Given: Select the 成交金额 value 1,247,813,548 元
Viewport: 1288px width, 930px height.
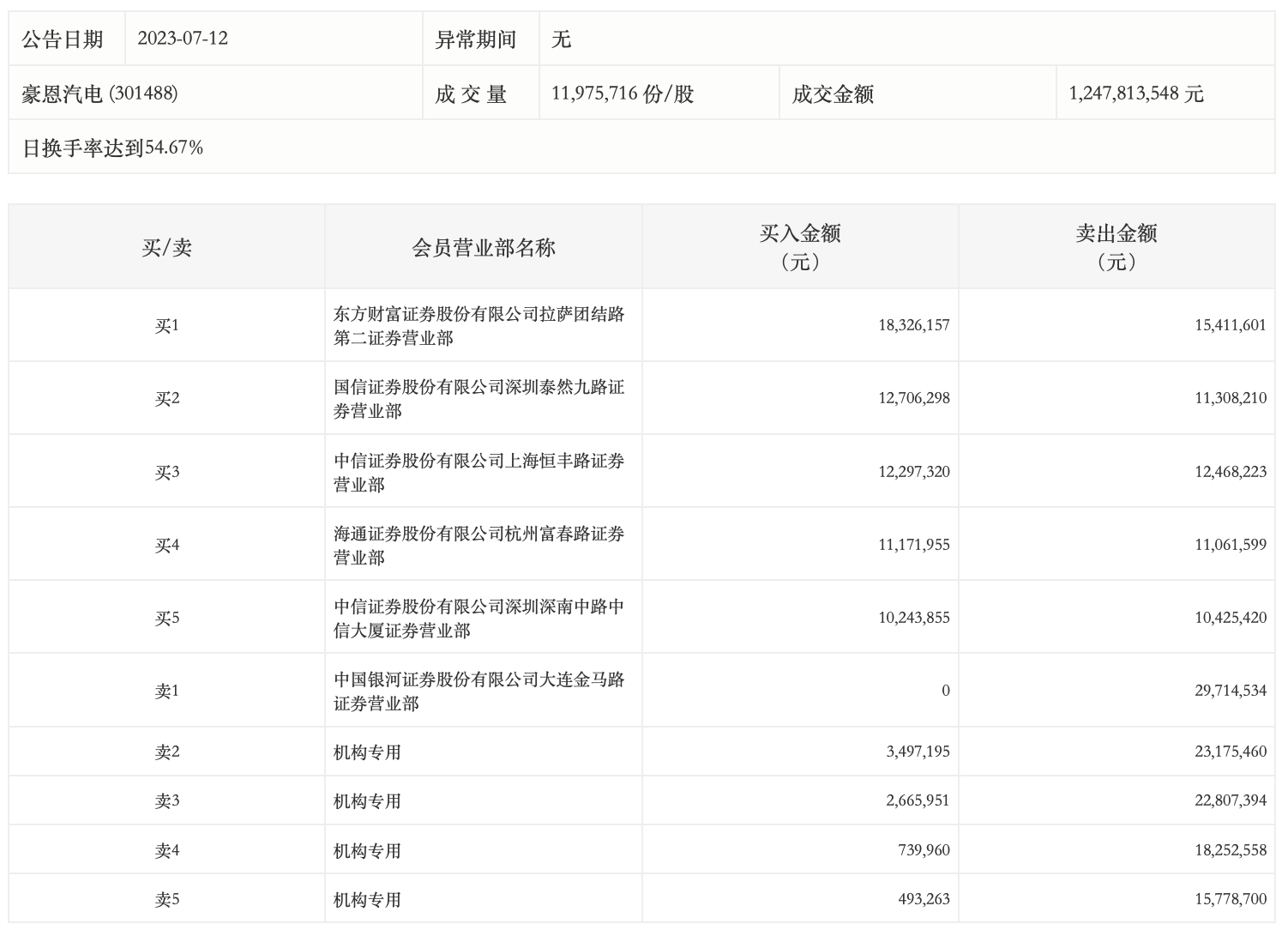Looking at the screenshot, I should click(1136, 94).
